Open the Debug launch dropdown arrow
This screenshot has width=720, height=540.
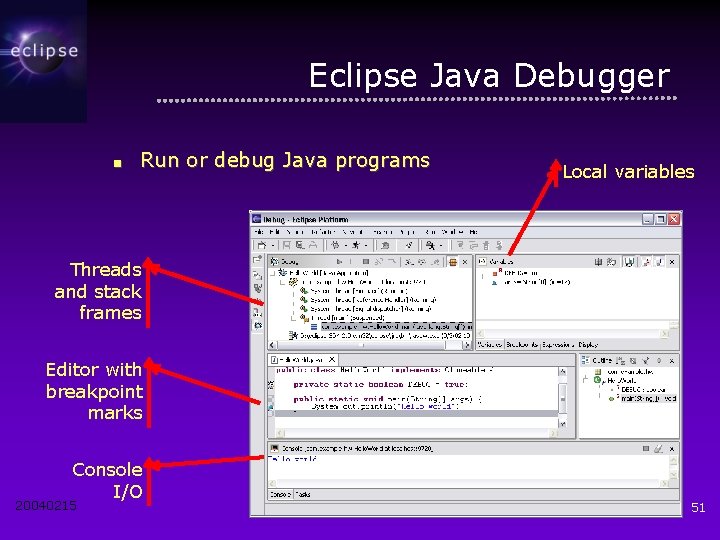tap(346, 246)
